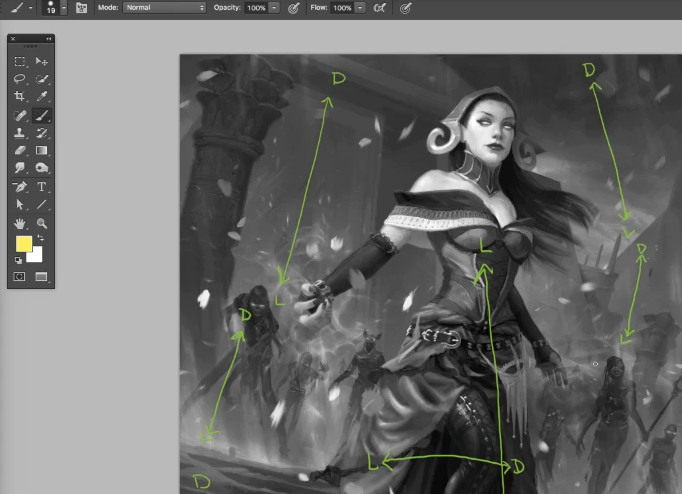The image size is (682, 494).
Task: Click the Flow 100% value field
Action: click(342, 8)
